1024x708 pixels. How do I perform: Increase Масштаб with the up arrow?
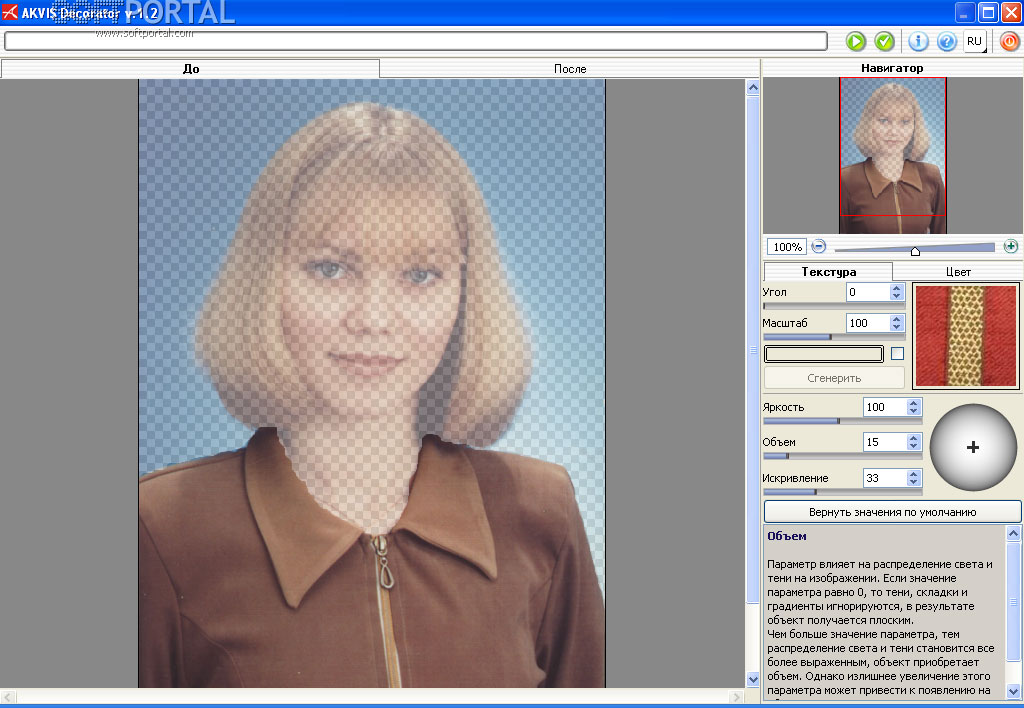coord(897,319)
